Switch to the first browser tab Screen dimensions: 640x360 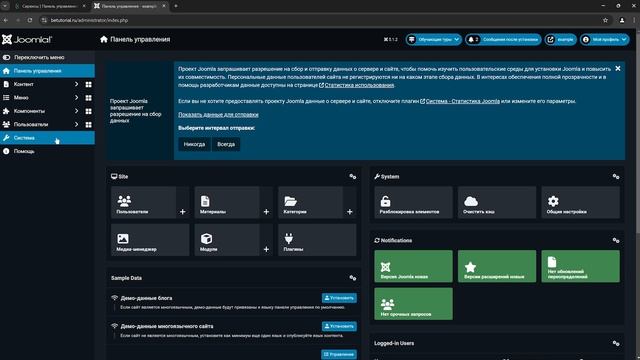pos(49,6)
